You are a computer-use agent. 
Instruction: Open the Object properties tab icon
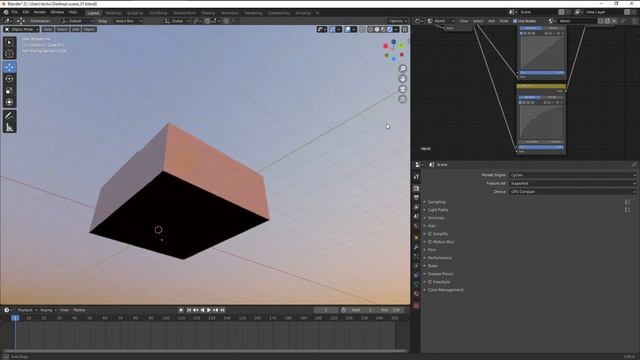416,237
